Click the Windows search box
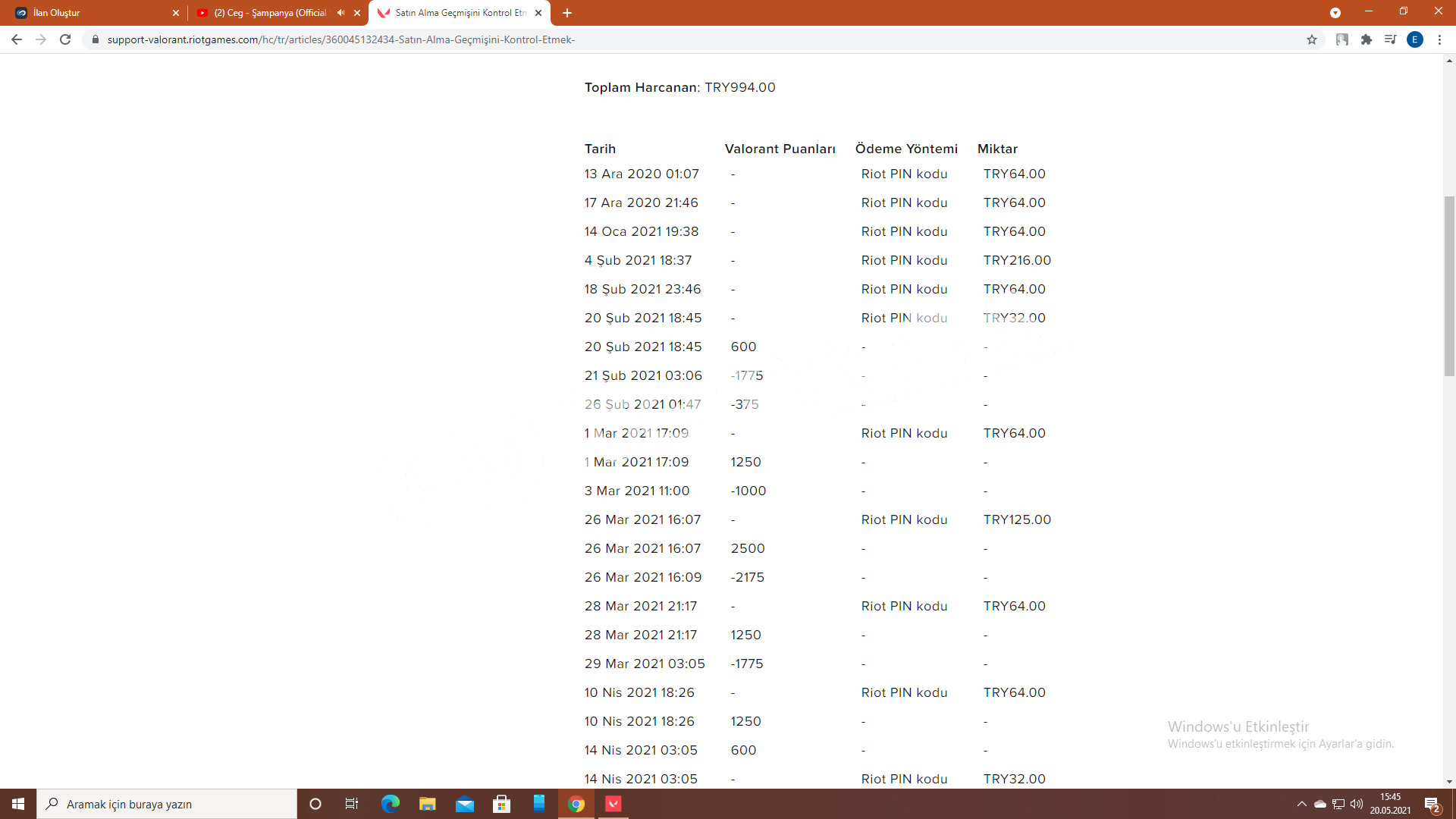This screenshot has height=819, width=1456. click(167, 804)
